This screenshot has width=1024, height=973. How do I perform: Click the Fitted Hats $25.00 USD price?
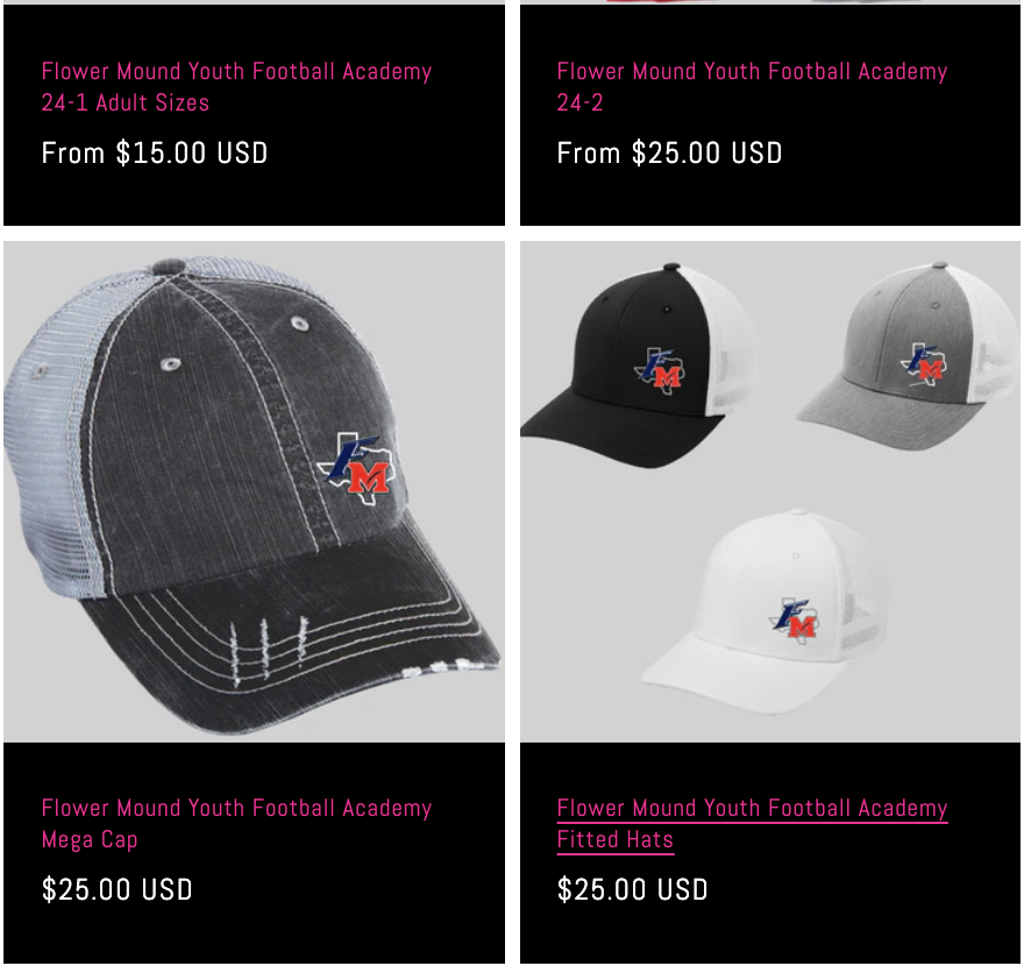coord(632,889)
